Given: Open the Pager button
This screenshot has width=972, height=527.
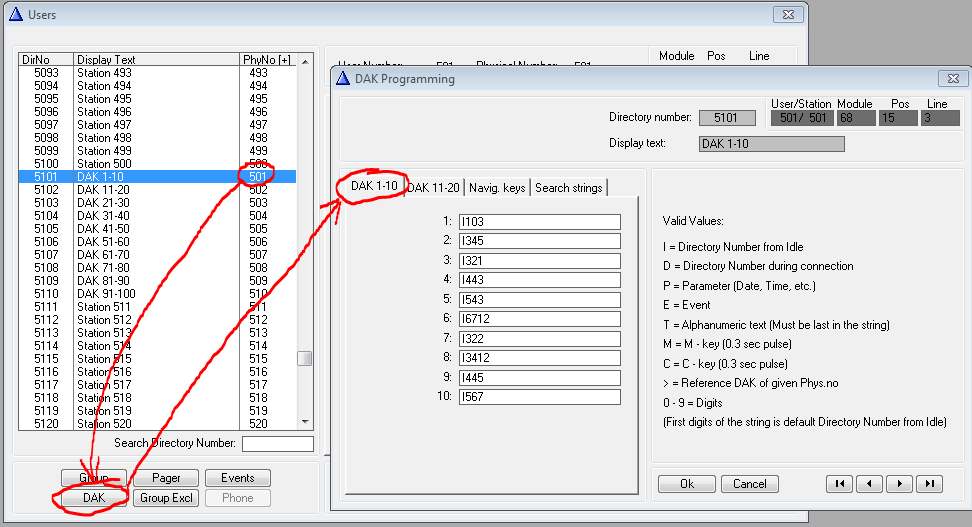Looking at the screenshot, I should click(166, 478).
